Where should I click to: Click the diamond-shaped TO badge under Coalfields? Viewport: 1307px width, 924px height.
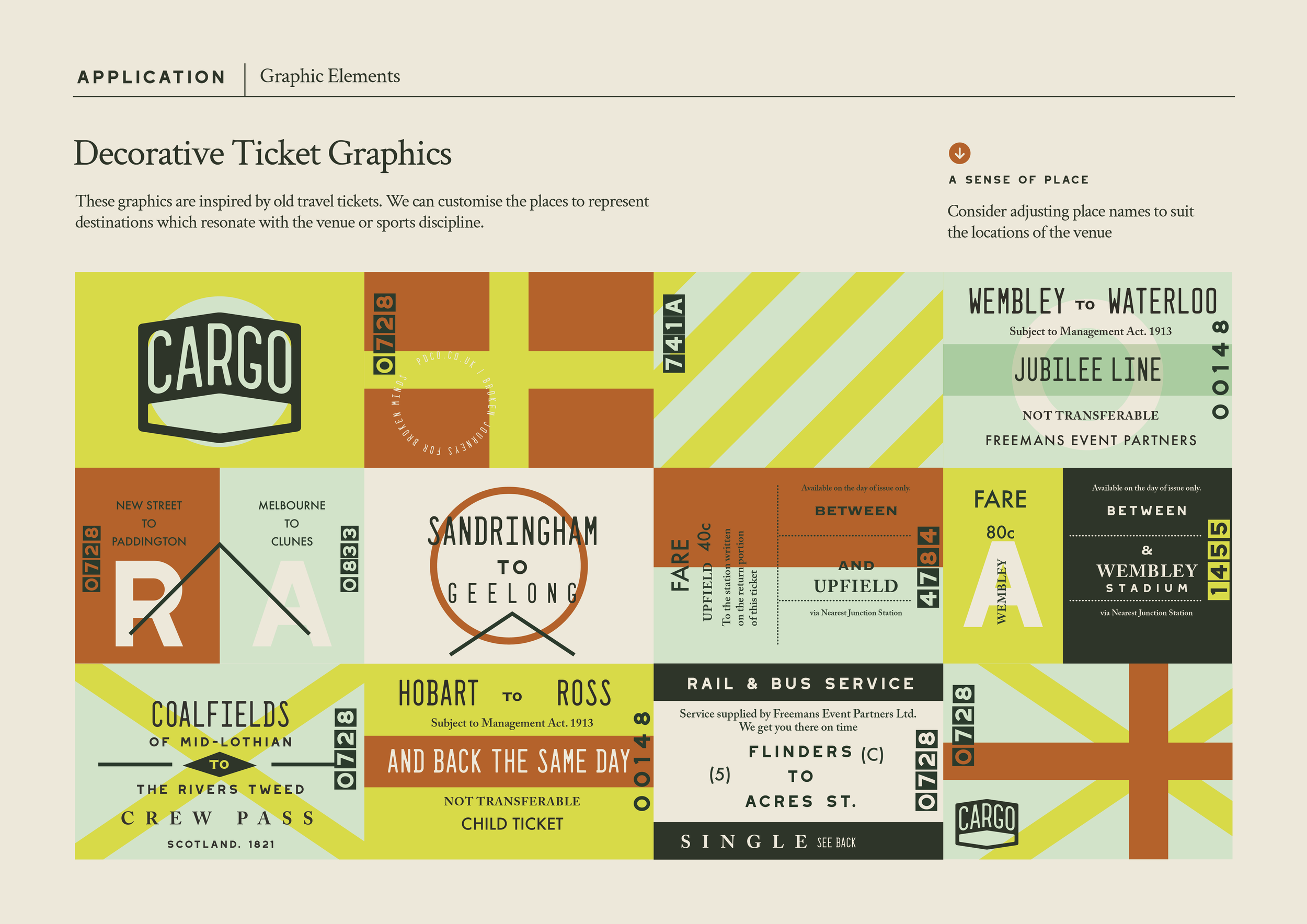click(x=220, y=764)
